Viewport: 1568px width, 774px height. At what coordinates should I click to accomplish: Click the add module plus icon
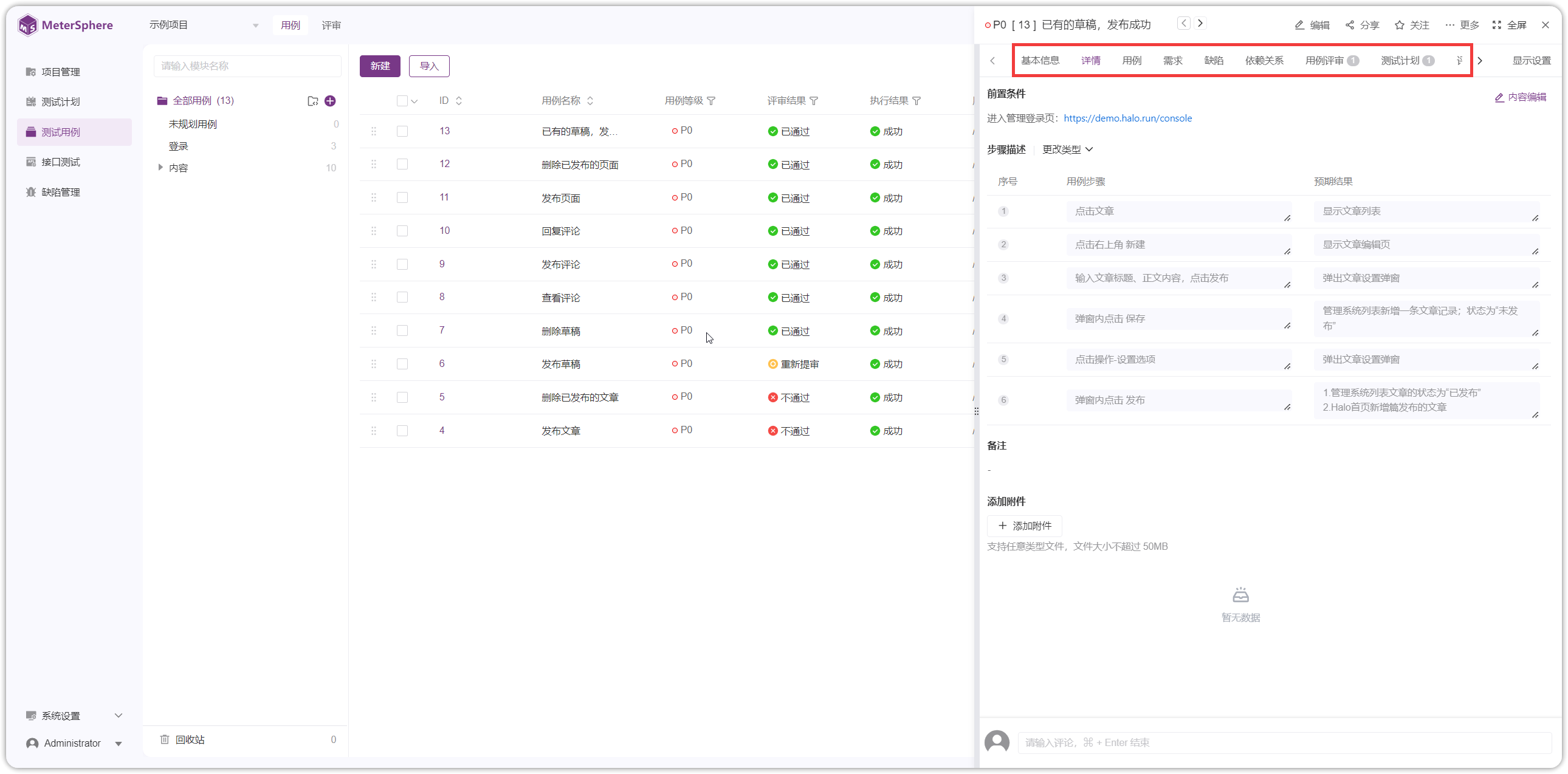point(330,101)
